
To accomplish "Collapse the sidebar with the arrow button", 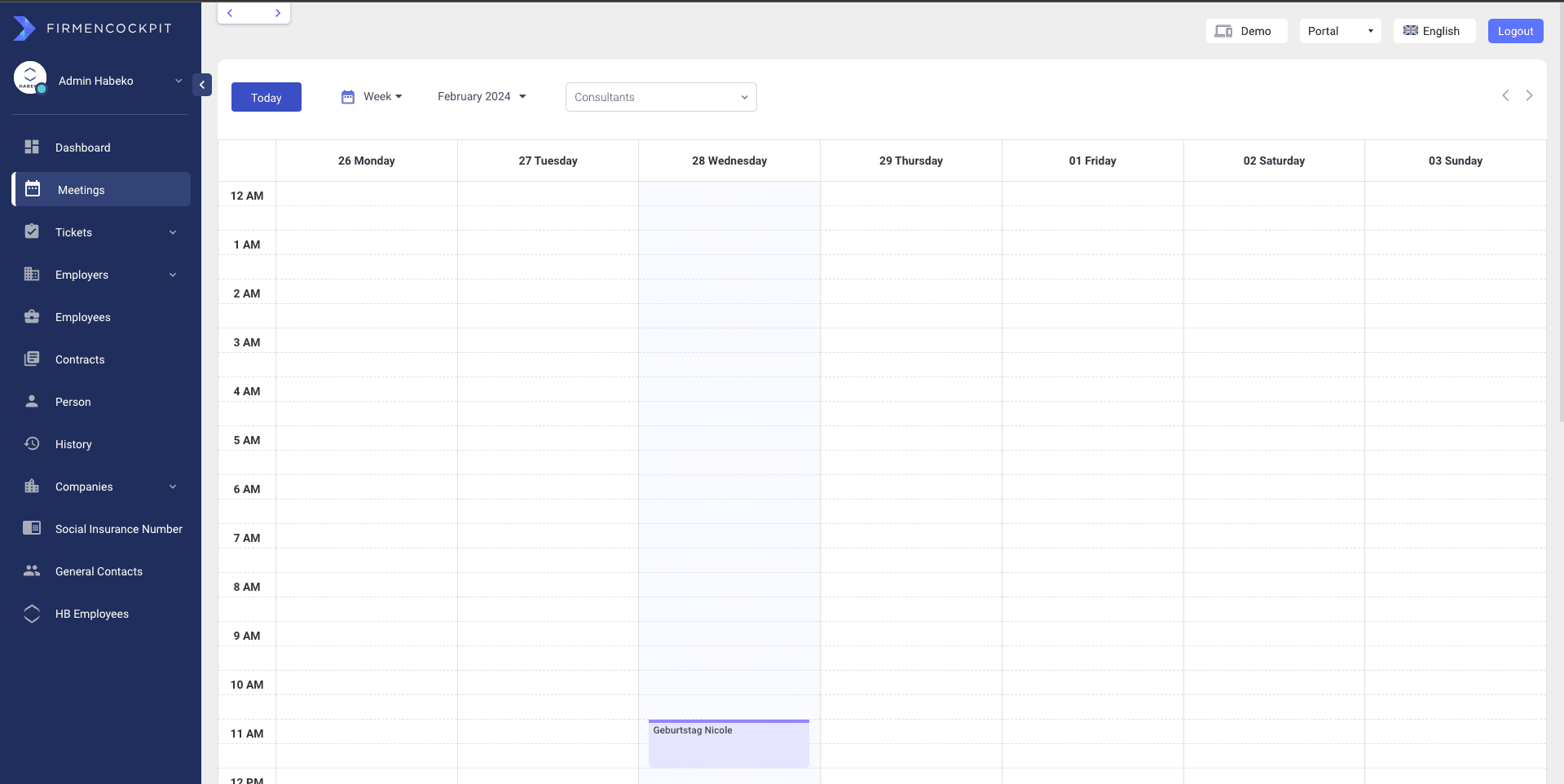I will tap(202, 85).
